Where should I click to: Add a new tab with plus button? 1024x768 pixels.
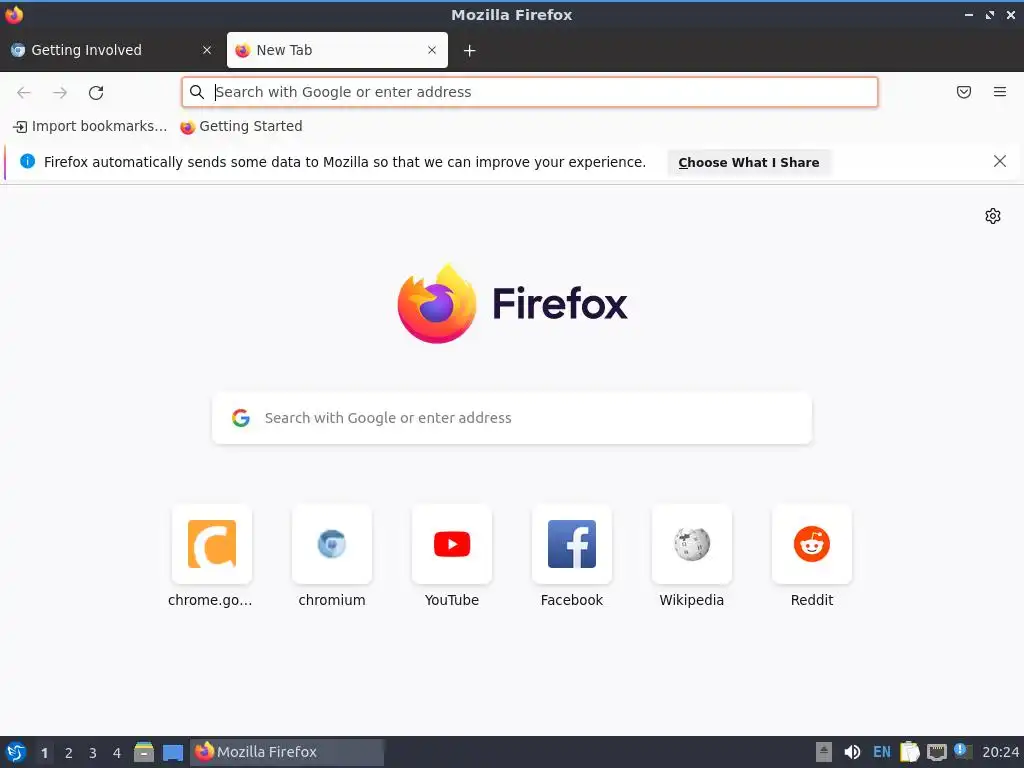pyautogui.click(x=470, y=50)
